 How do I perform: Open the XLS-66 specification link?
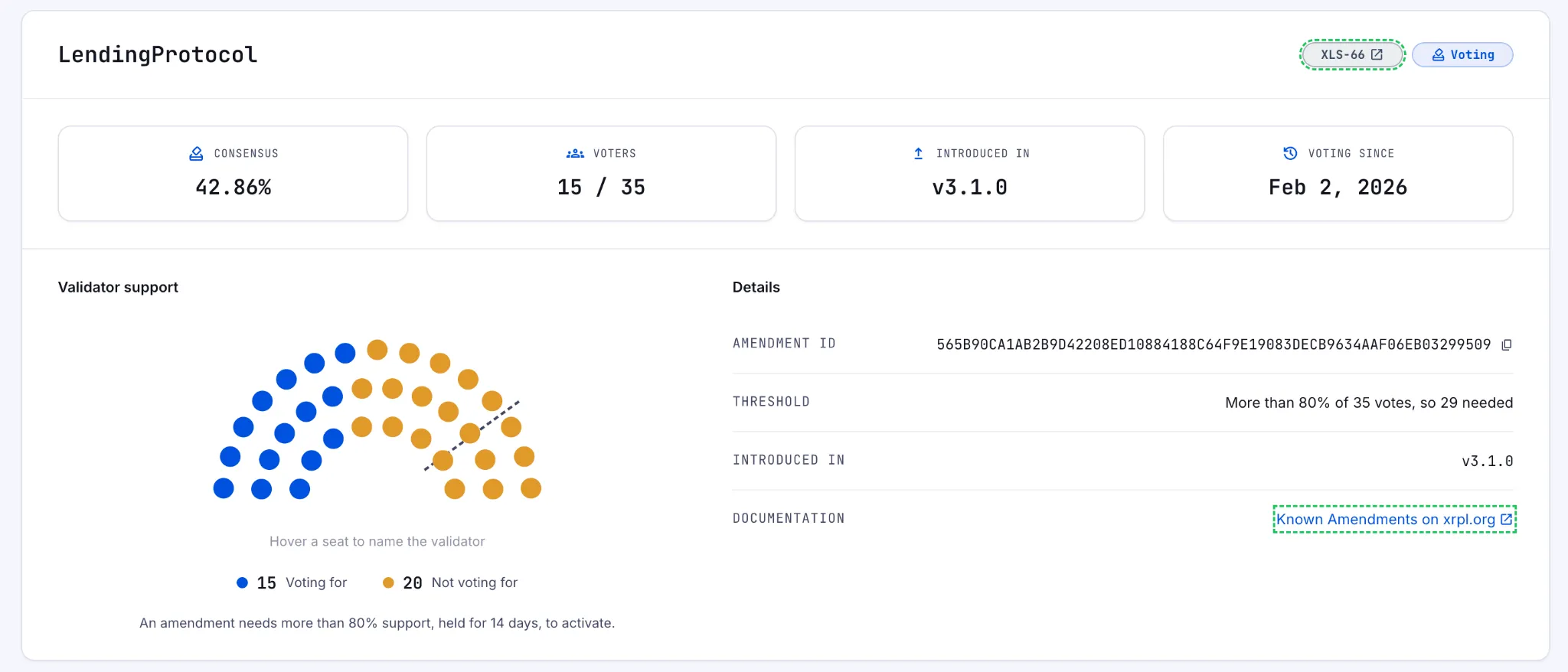pos(1352,54)
